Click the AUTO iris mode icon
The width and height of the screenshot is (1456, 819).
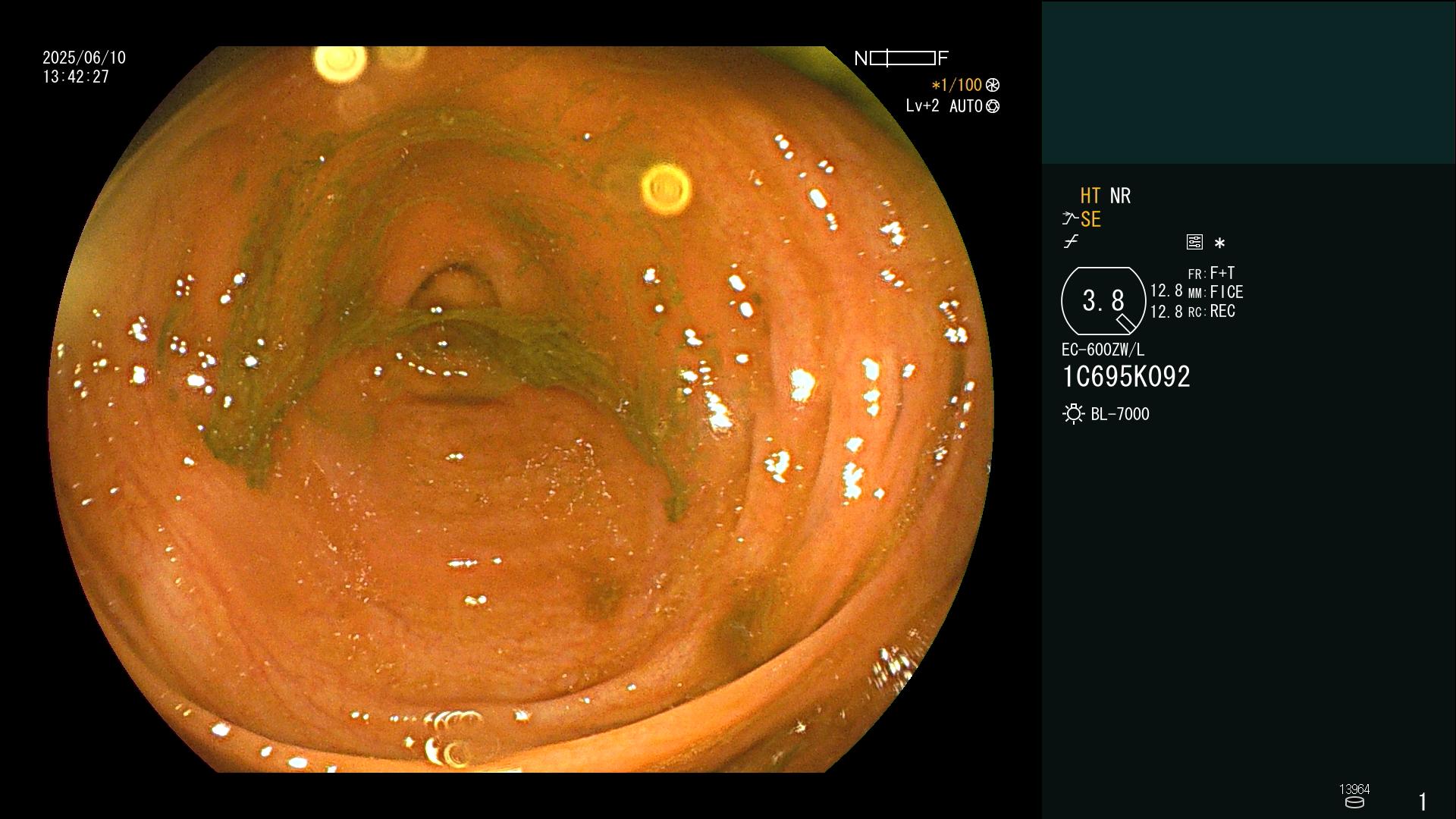(993, 106)
